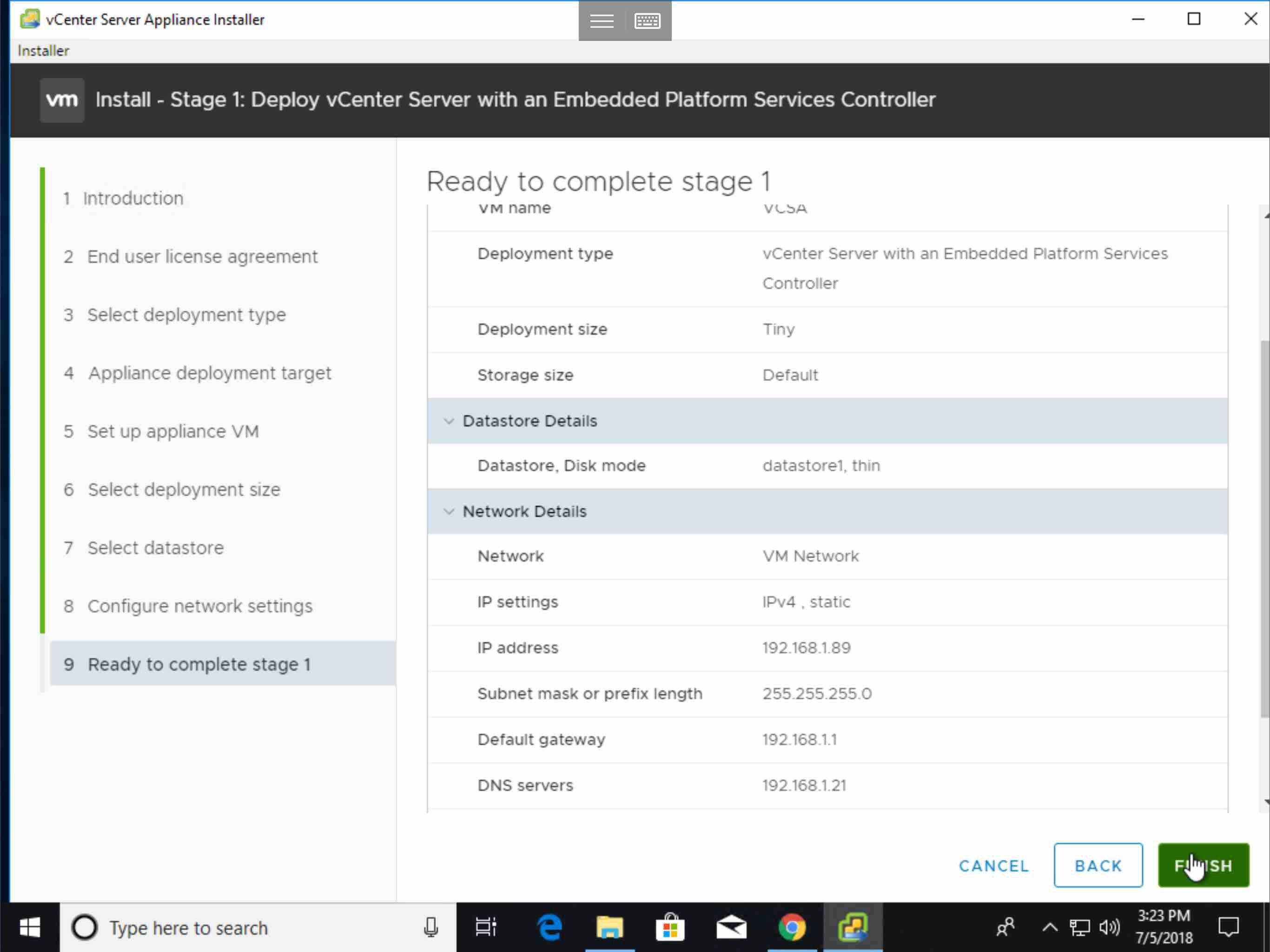Maximize the installer window
1270x952 pixels.
(x=1194, y=19)
